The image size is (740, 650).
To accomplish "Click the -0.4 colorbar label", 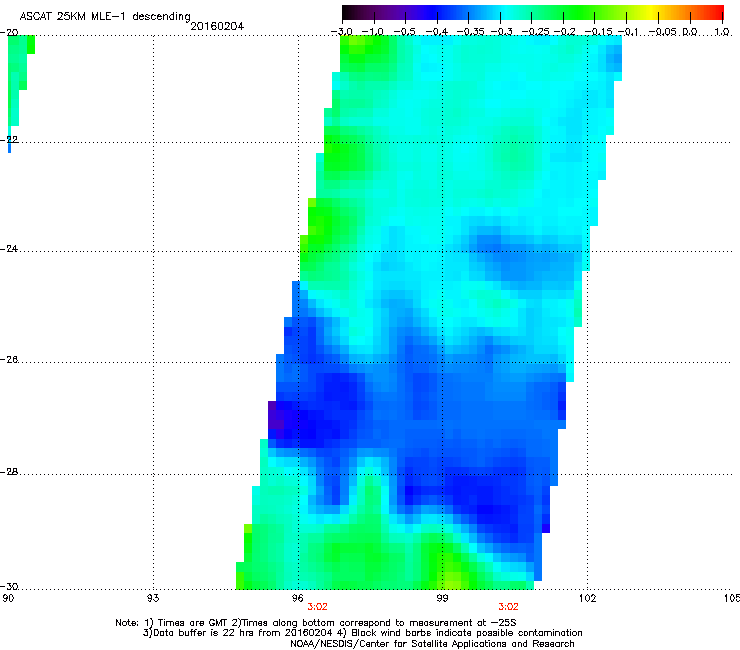I will tap(437, 32).
